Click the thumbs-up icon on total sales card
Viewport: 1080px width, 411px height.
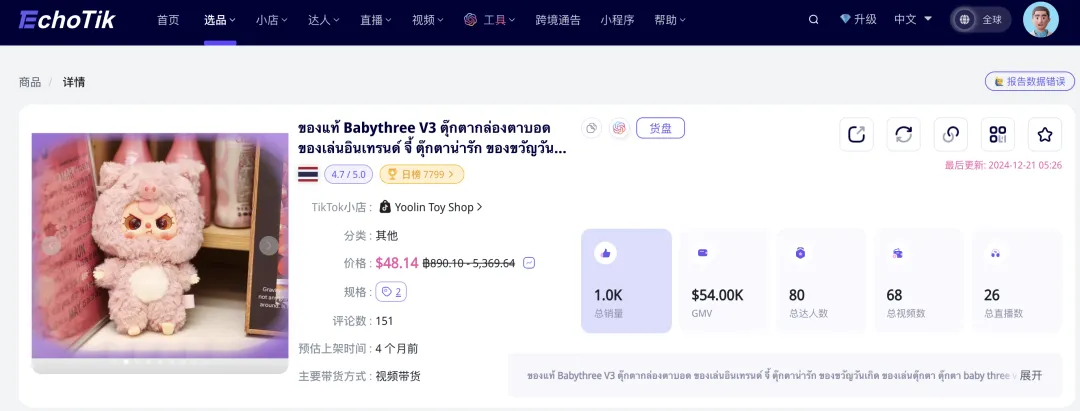pos(605,253)
